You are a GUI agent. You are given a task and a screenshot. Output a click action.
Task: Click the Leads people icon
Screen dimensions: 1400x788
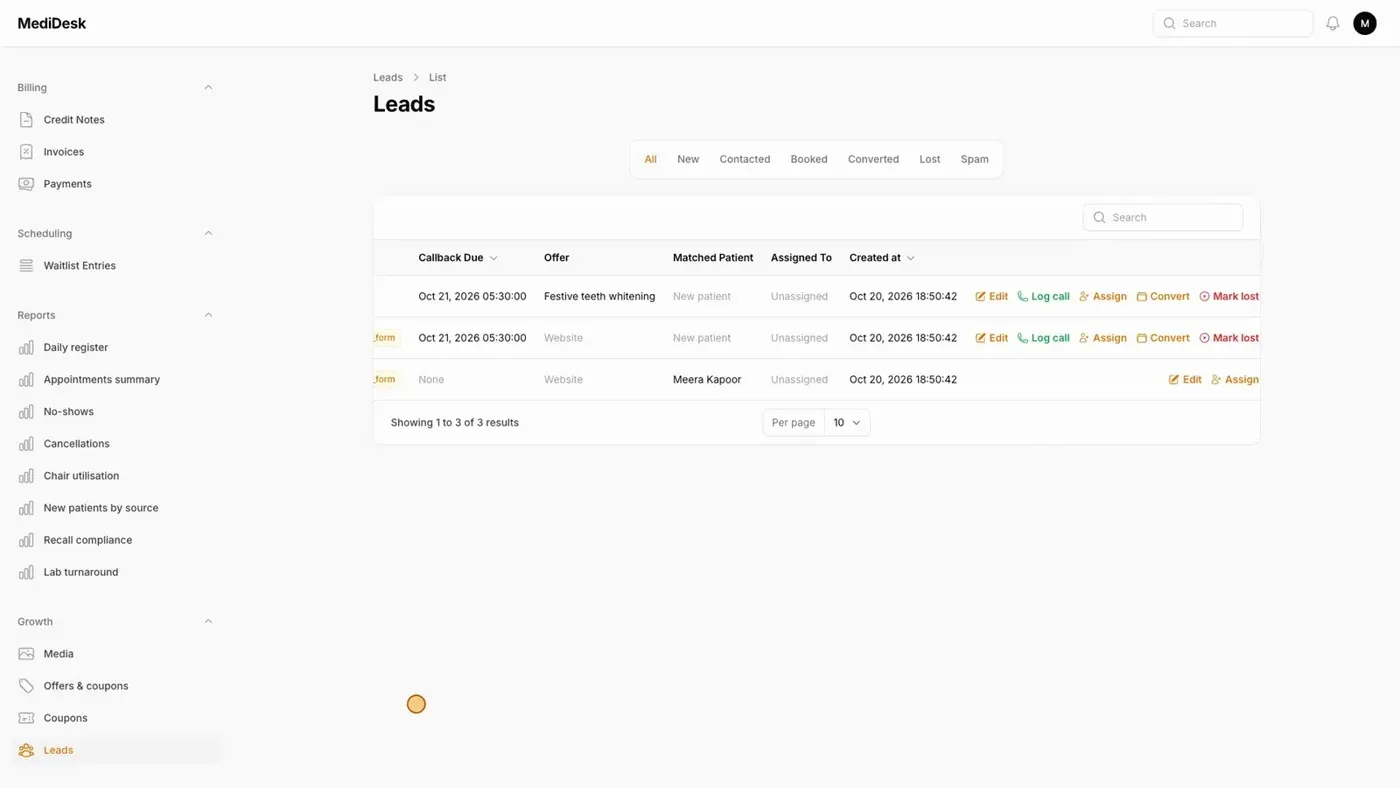26,750
